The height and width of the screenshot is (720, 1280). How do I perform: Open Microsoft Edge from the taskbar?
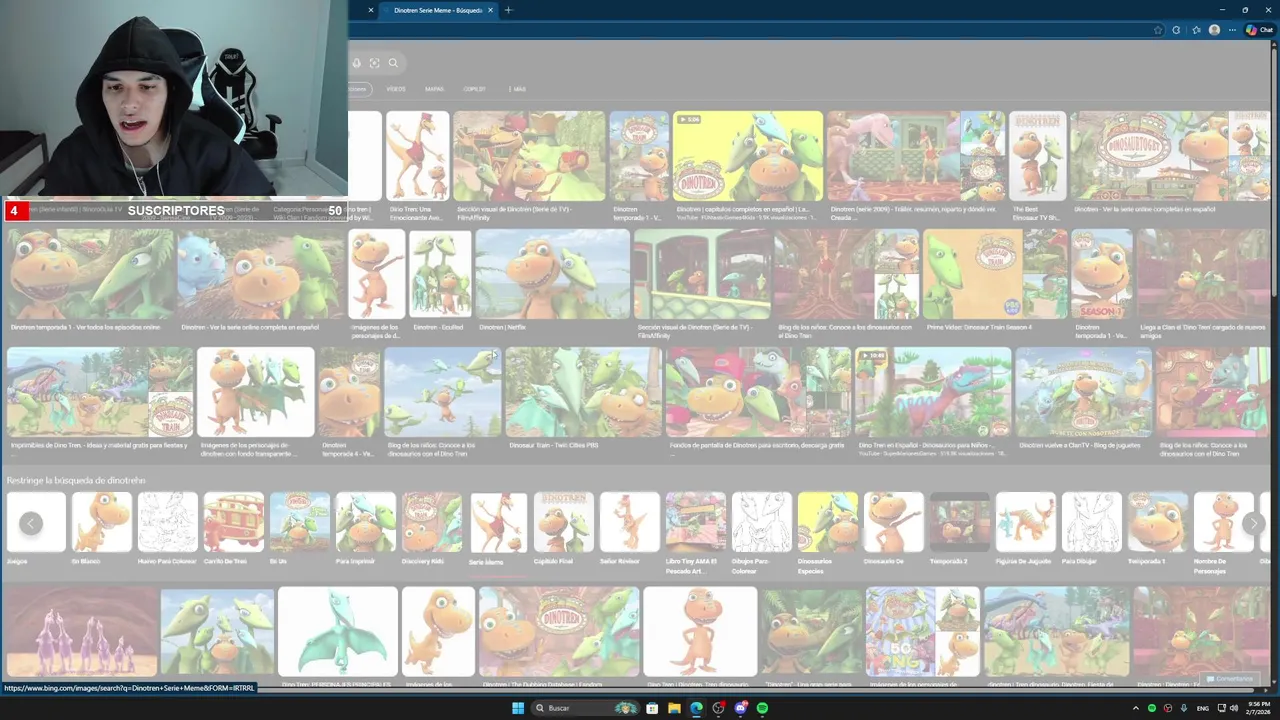[x=696, y=708]
